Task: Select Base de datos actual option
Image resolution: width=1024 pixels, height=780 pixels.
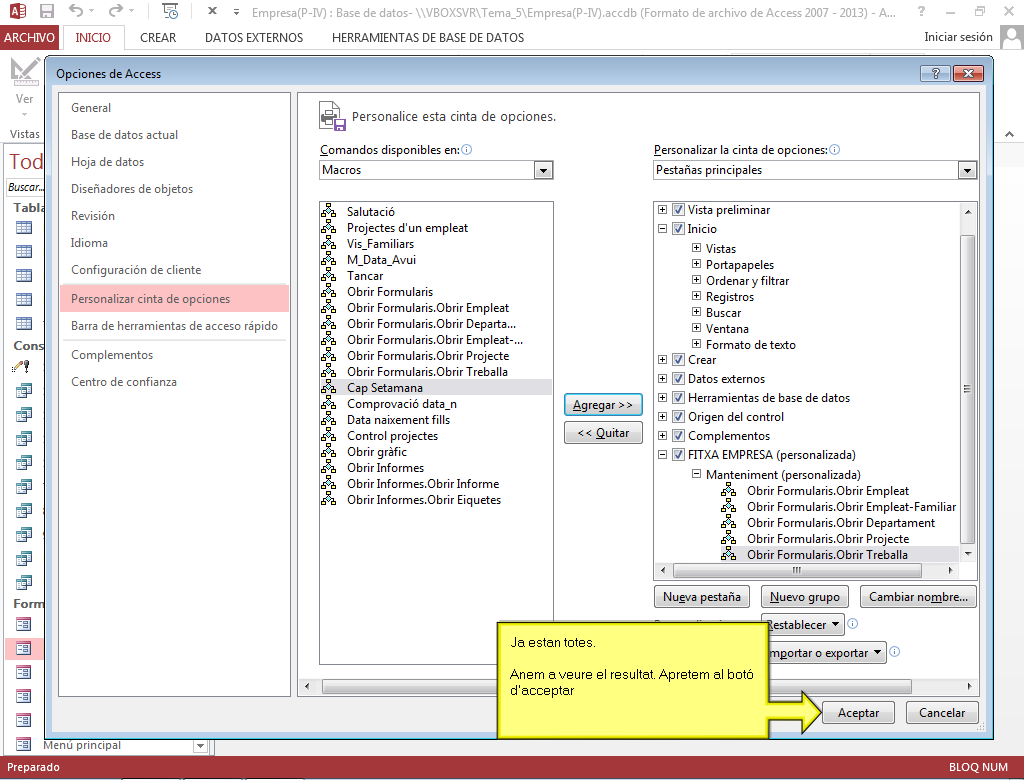Action: [174, 135]
